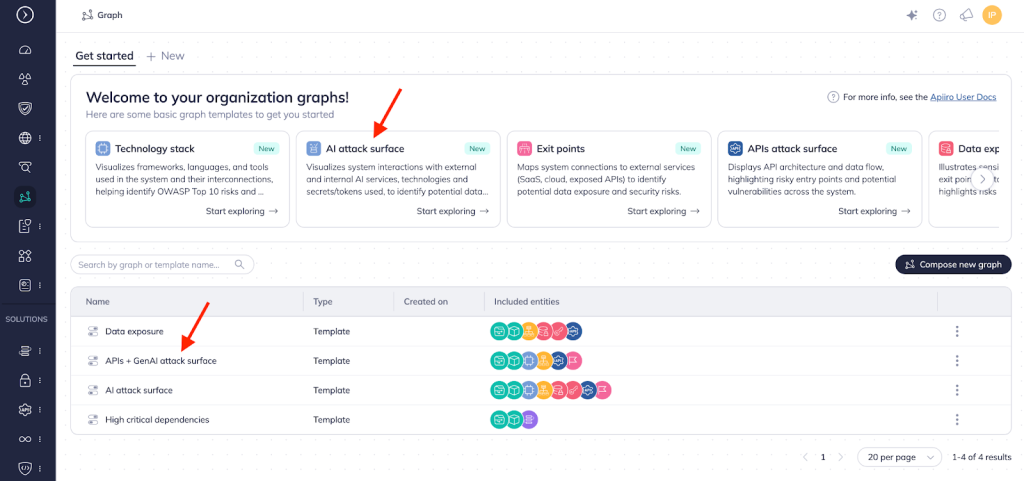Open the IP user profile avatar
Image resolution: width=1024 pixels, height=481 pixels.
[x=992, y=15]
